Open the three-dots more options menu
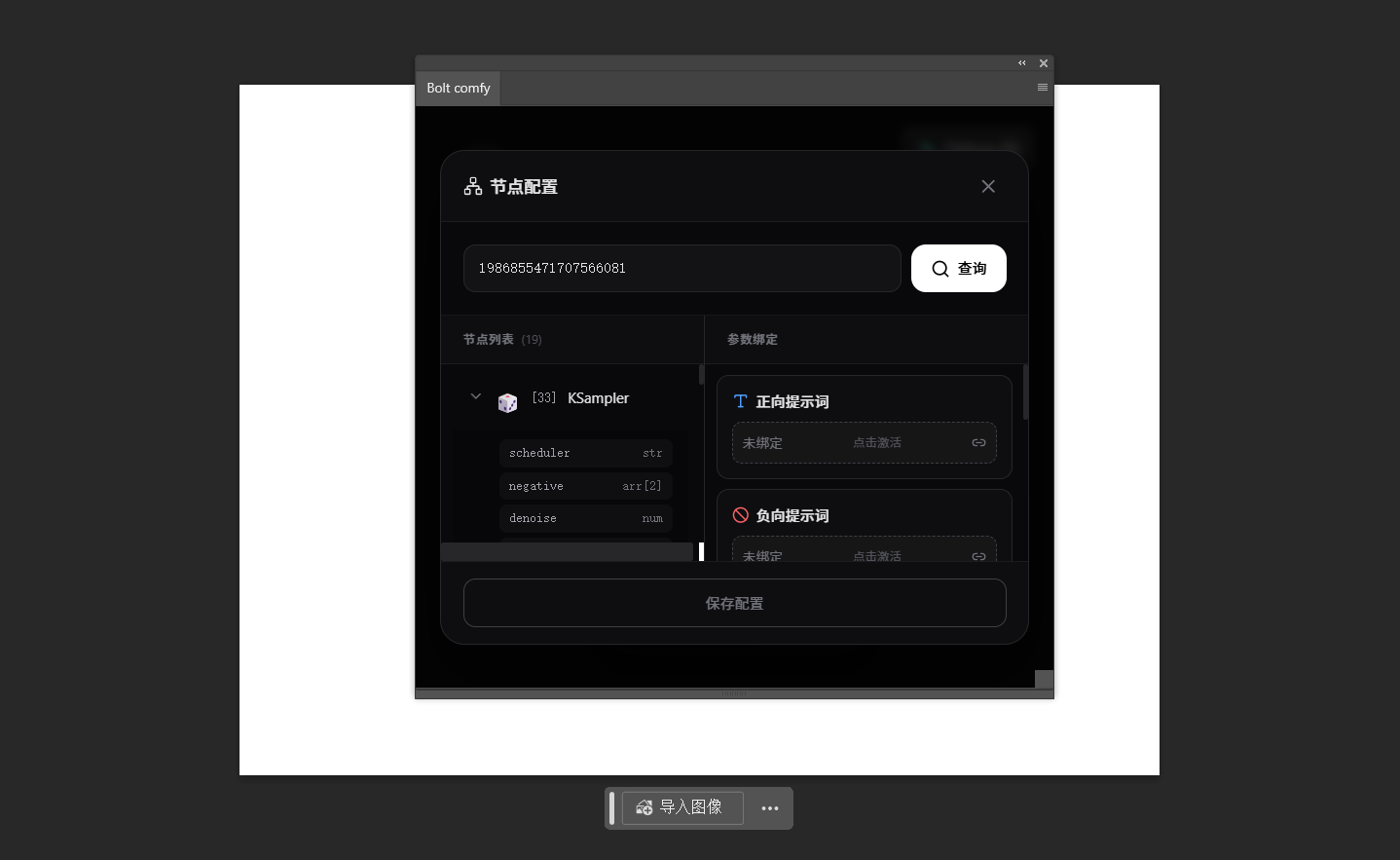Screen dimensions: 1400x860 click(x=770, y=808)
